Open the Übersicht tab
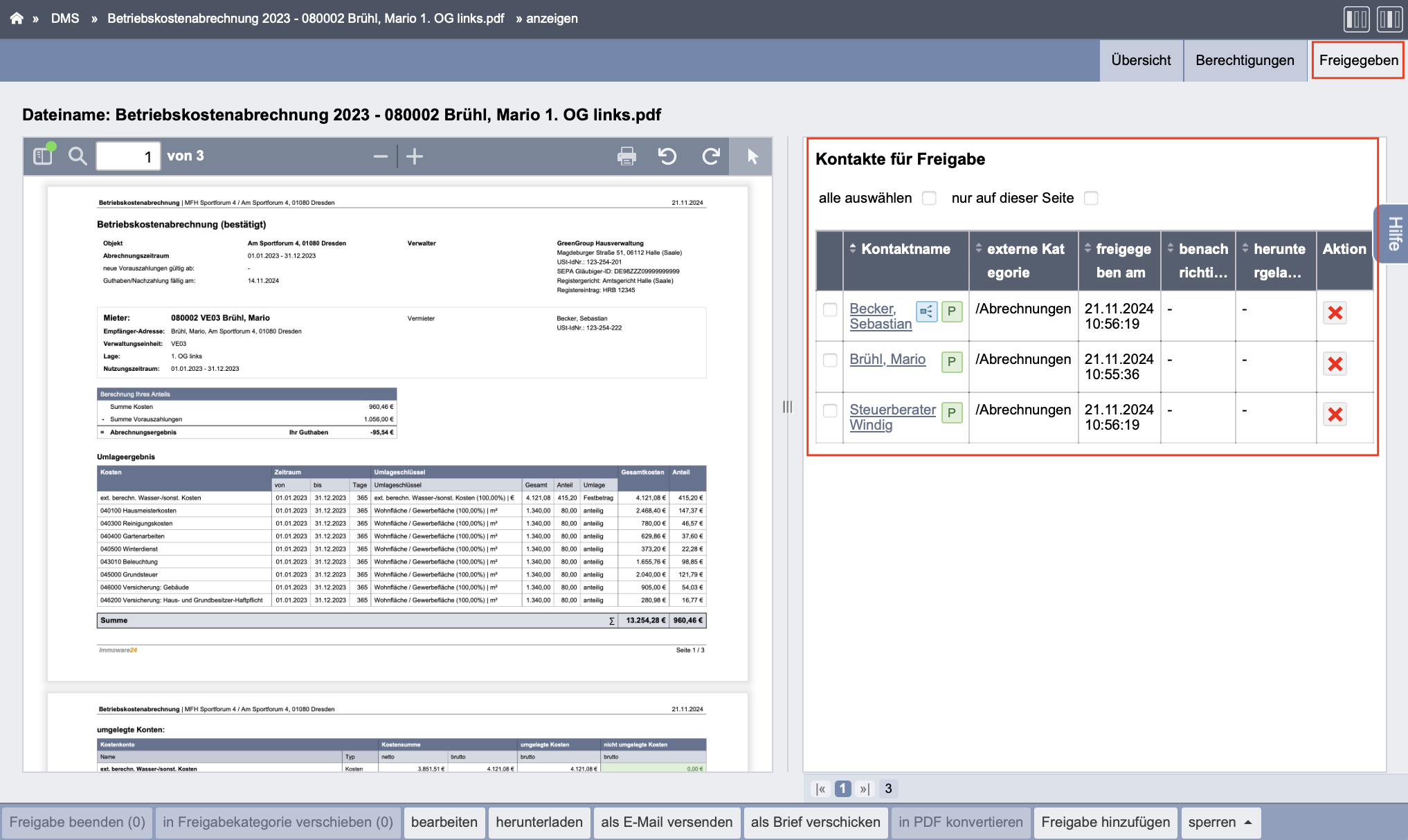 pos(1141,61)
